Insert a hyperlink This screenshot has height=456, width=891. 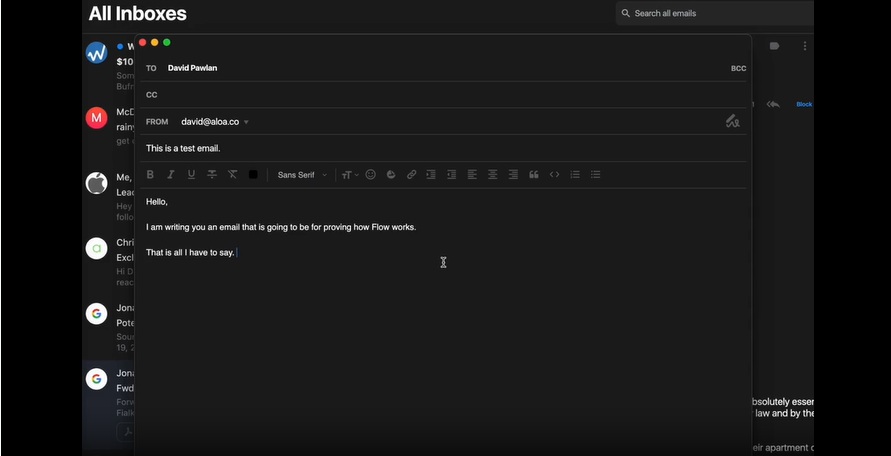pos(411,175)
